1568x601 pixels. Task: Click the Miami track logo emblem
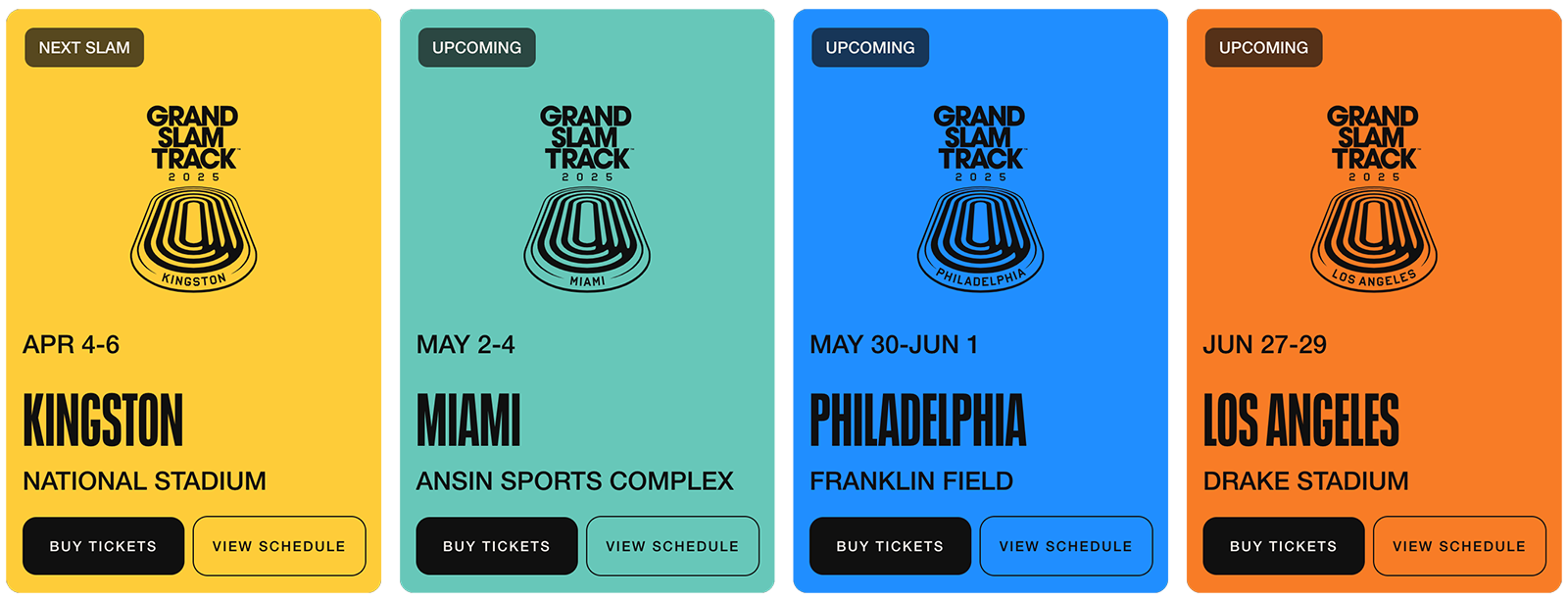587,199
